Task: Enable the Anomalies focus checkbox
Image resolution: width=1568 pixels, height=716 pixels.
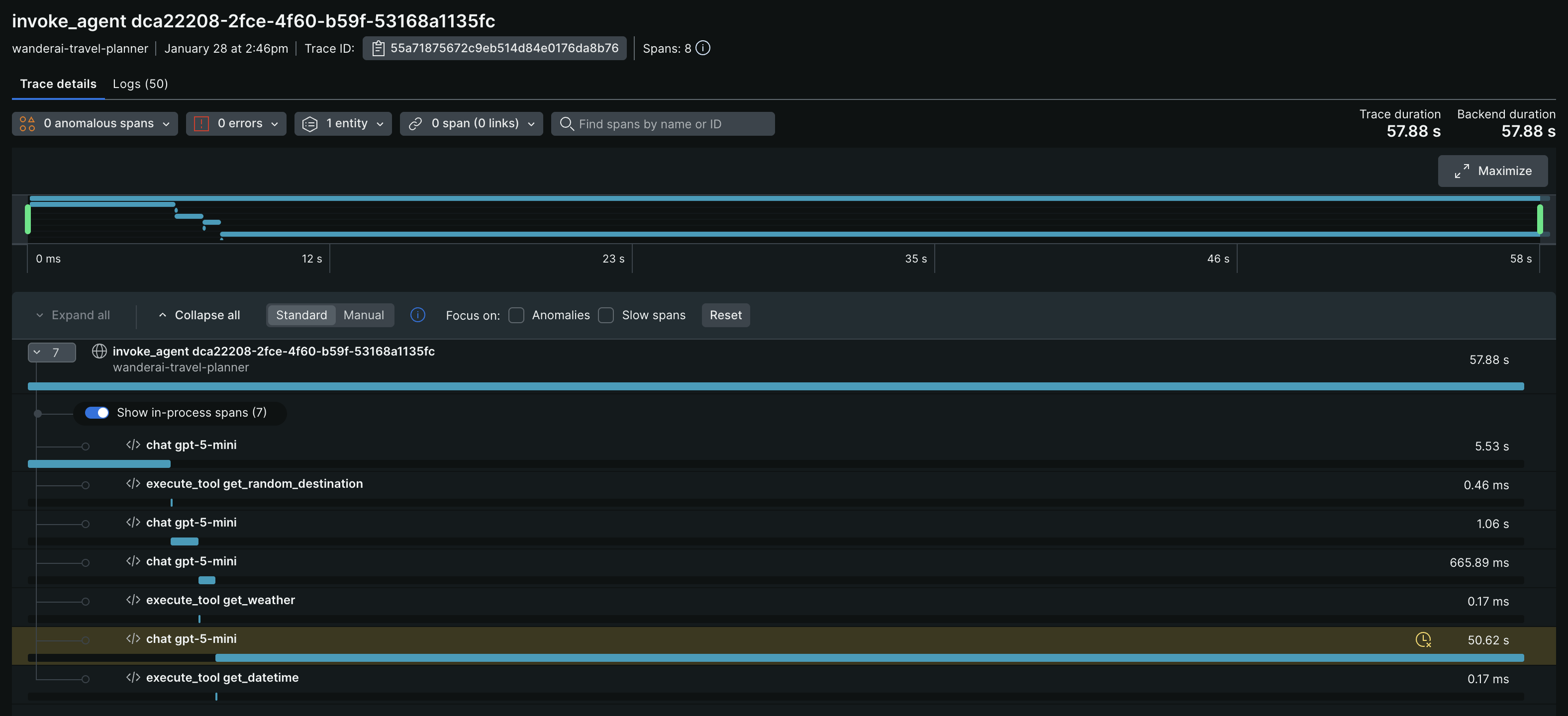Action: [516, 315]
